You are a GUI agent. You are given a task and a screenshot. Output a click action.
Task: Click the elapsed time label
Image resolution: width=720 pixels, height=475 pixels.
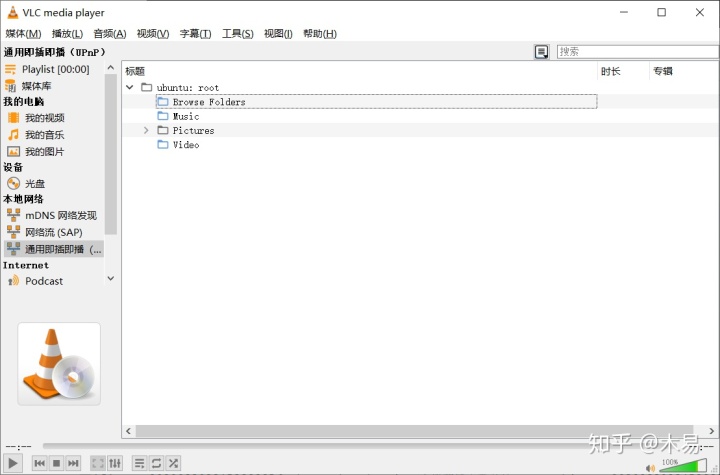[x=18, y=447]
